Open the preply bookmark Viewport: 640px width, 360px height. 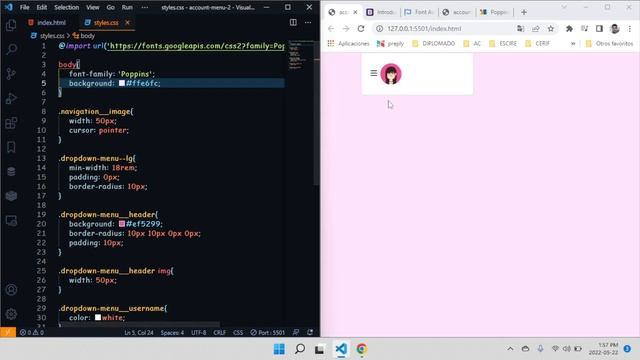(390, 43)
